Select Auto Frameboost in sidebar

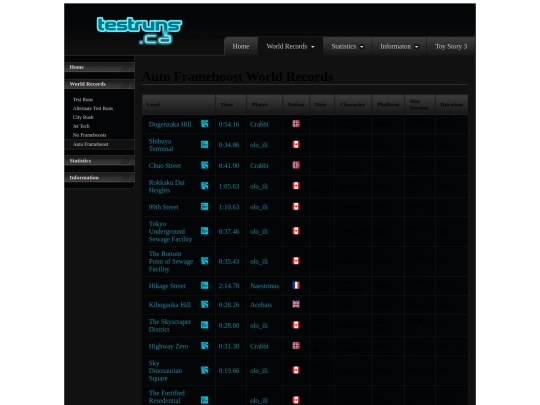[91, 144]
